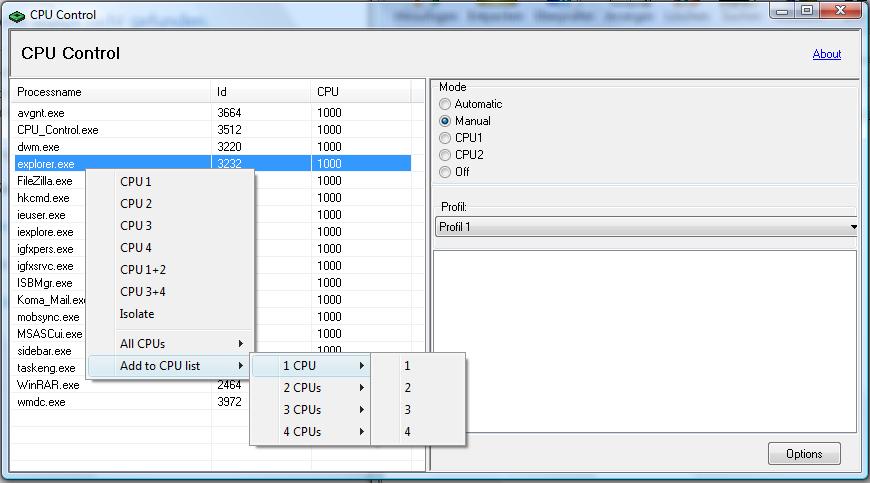
Task: Select the iexplore.exe process
Action: [45, 232]
